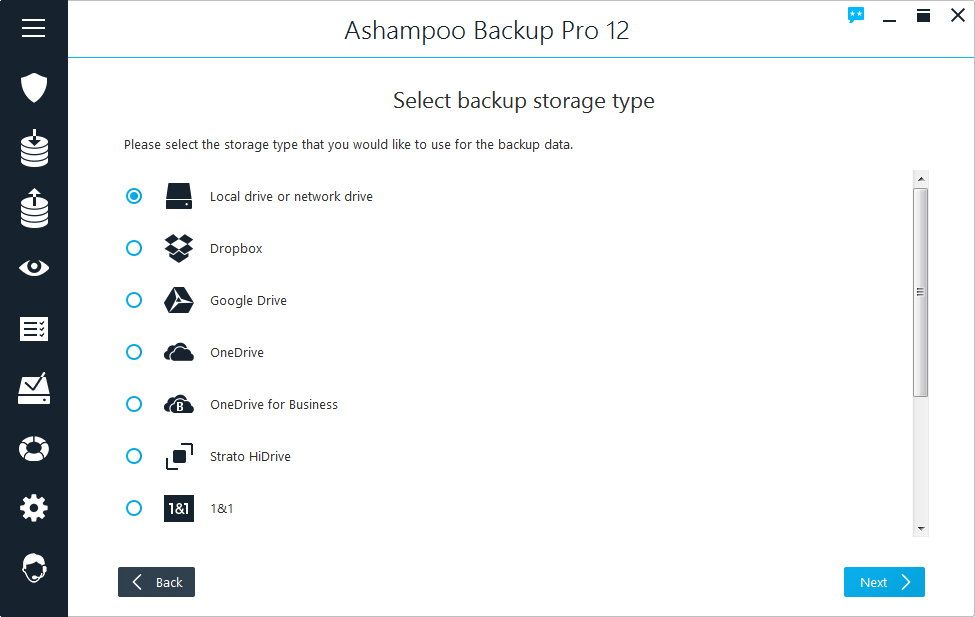Click the scrollbar up arrow

[921, 178]
